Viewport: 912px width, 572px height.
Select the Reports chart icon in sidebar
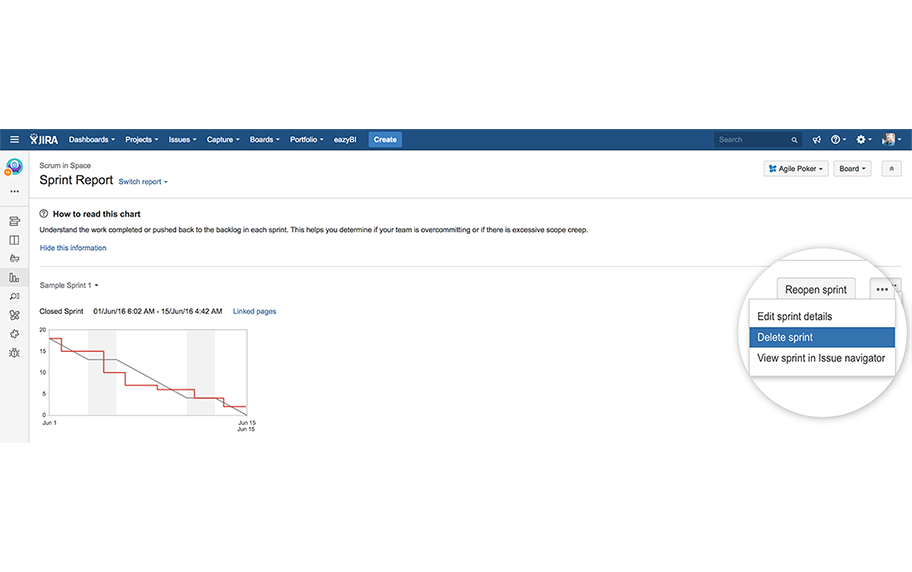[14, 278]
